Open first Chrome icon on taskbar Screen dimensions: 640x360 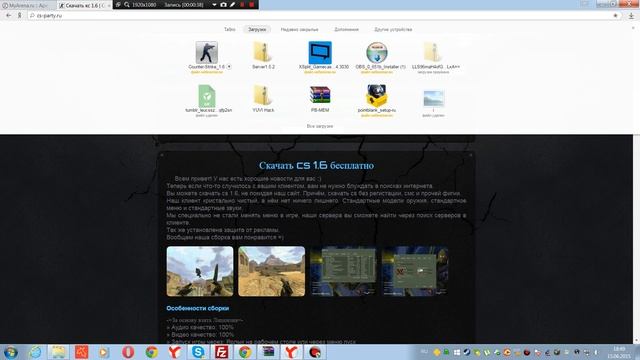click(151, 352)
